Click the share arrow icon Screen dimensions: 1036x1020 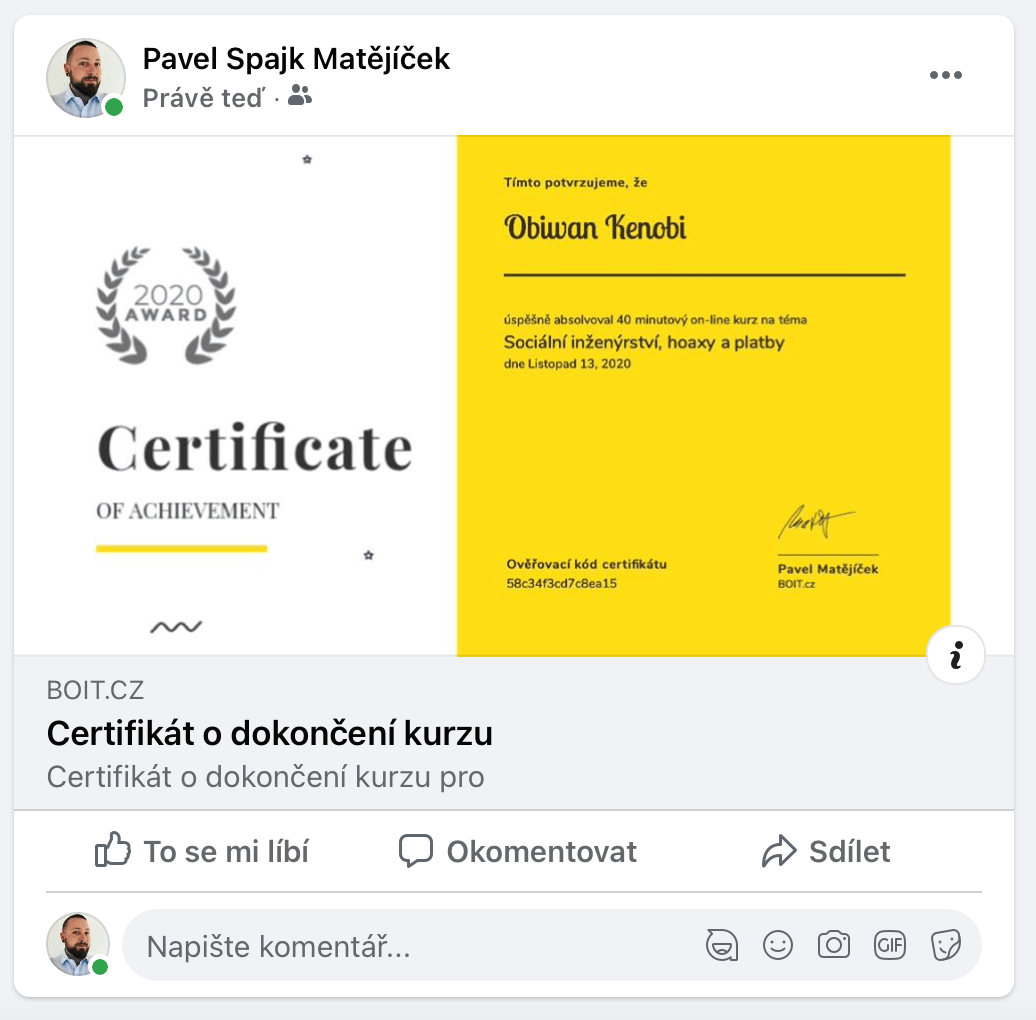pyautogui.click(x=779, y=851)
